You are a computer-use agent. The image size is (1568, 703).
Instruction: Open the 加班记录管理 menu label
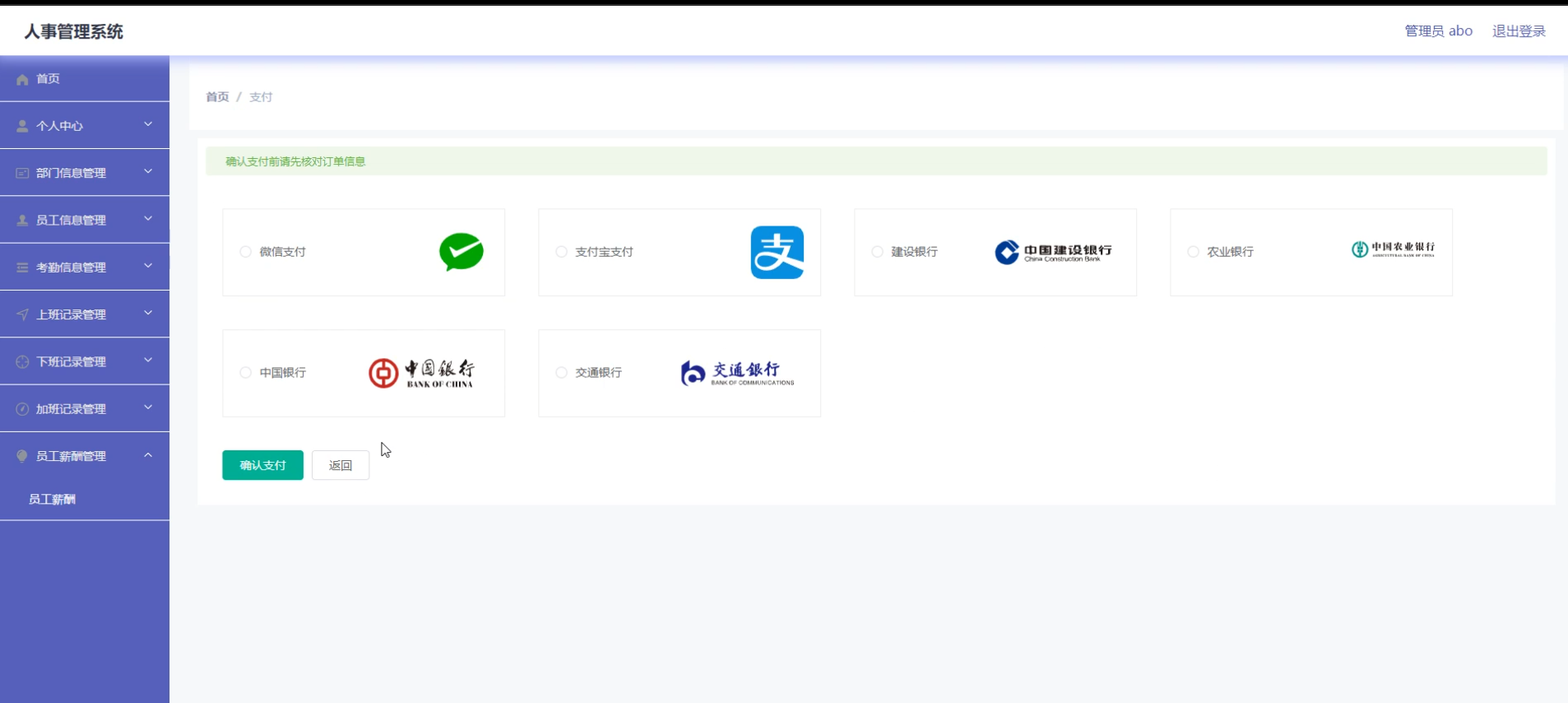(71, 409)
